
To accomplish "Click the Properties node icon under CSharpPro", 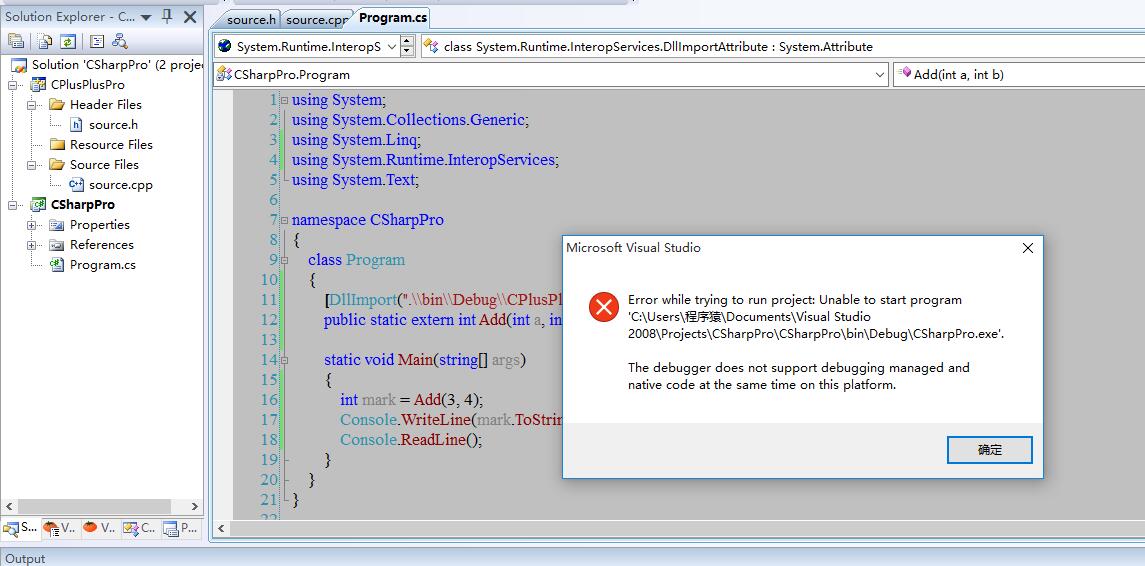I will click(x=57, y=225).
